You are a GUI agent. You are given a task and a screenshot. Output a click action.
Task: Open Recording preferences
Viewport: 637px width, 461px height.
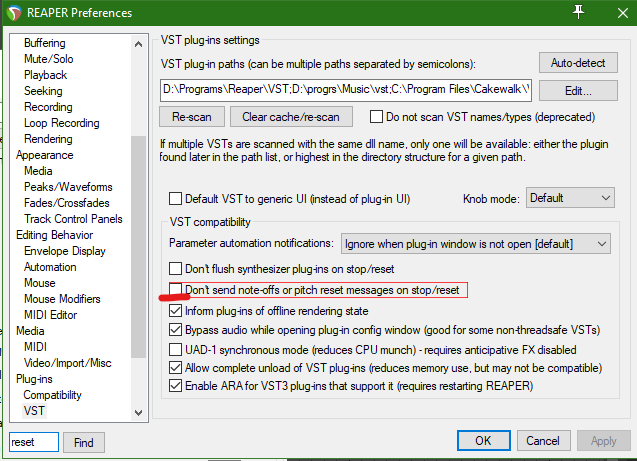(48, 107)
